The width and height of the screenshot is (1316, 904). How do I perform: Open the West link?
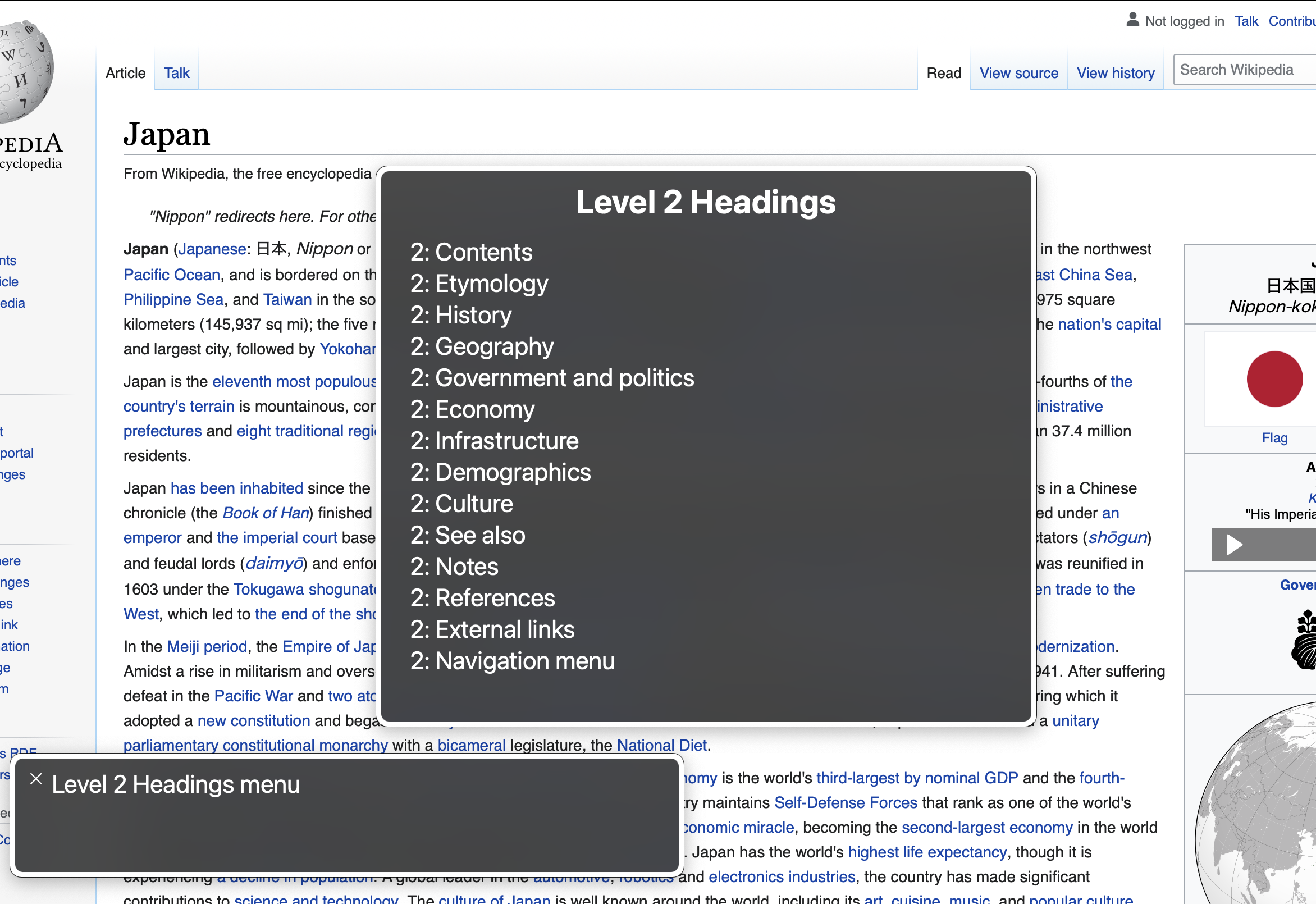(x=141, y=615)
